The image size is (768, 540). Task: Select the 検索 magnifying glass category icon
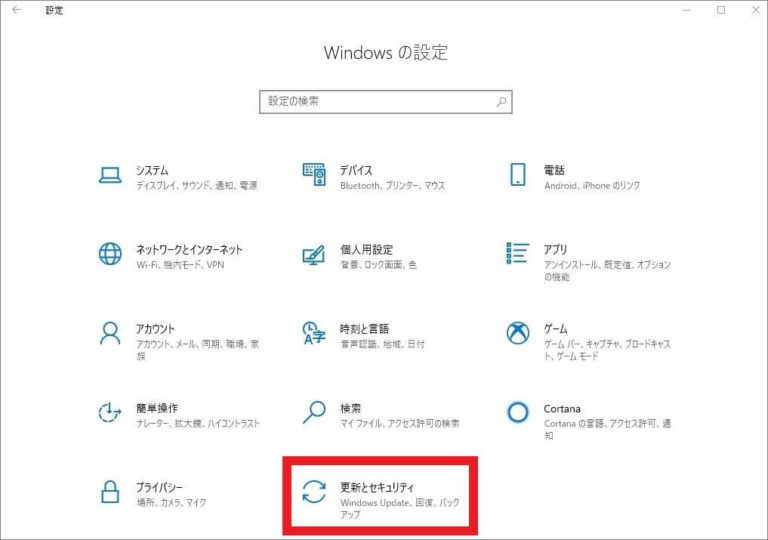314,412
